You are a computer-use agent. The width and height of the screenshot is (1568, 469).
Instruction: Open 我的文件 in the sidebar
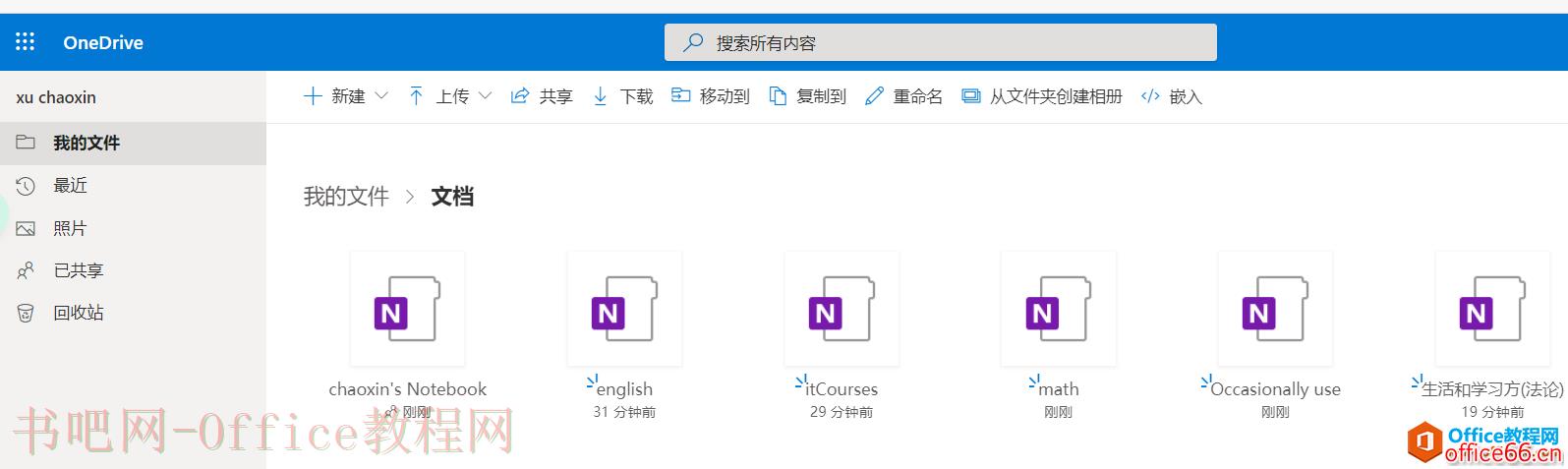click(133, 143)
